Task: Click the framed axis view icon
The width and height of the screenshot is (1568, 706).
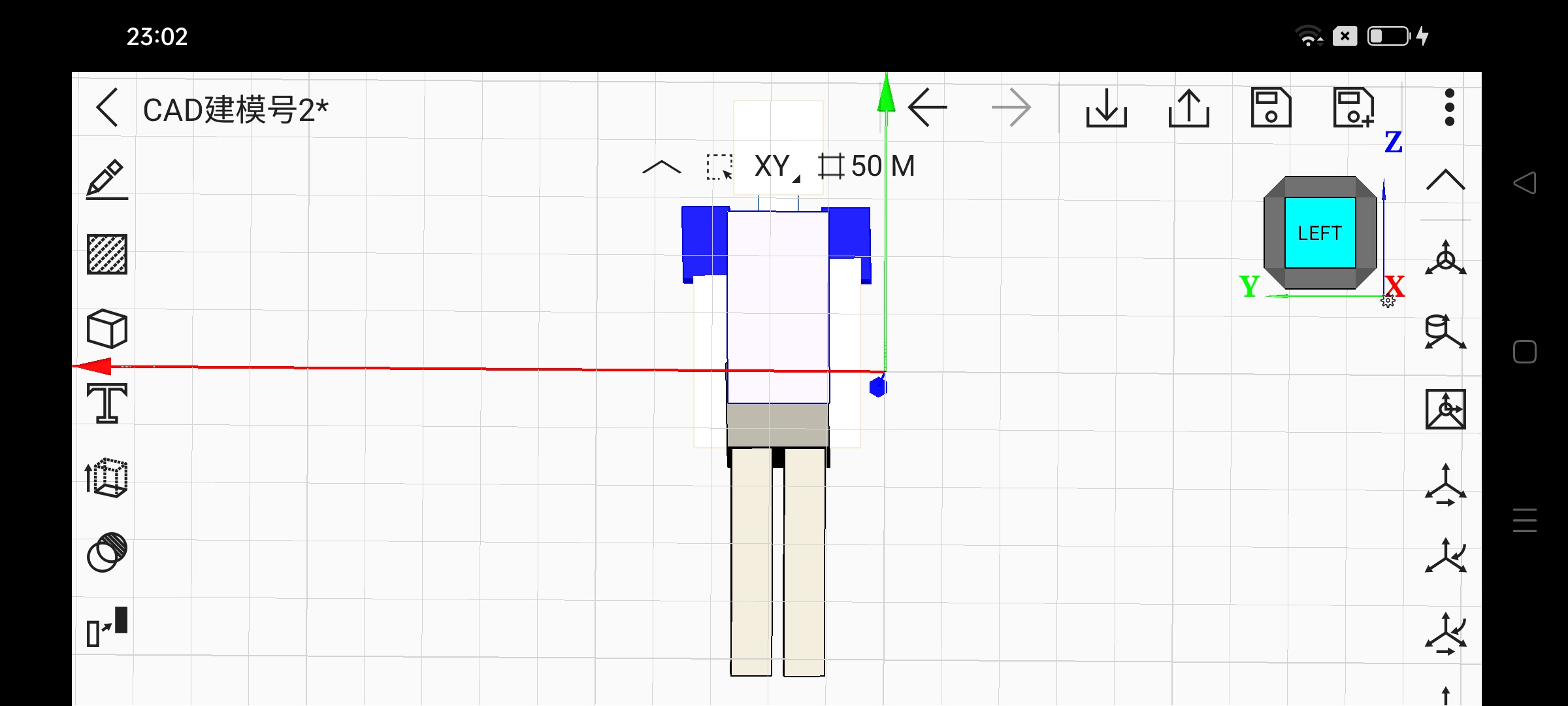Action: [x=1446, y=409]
